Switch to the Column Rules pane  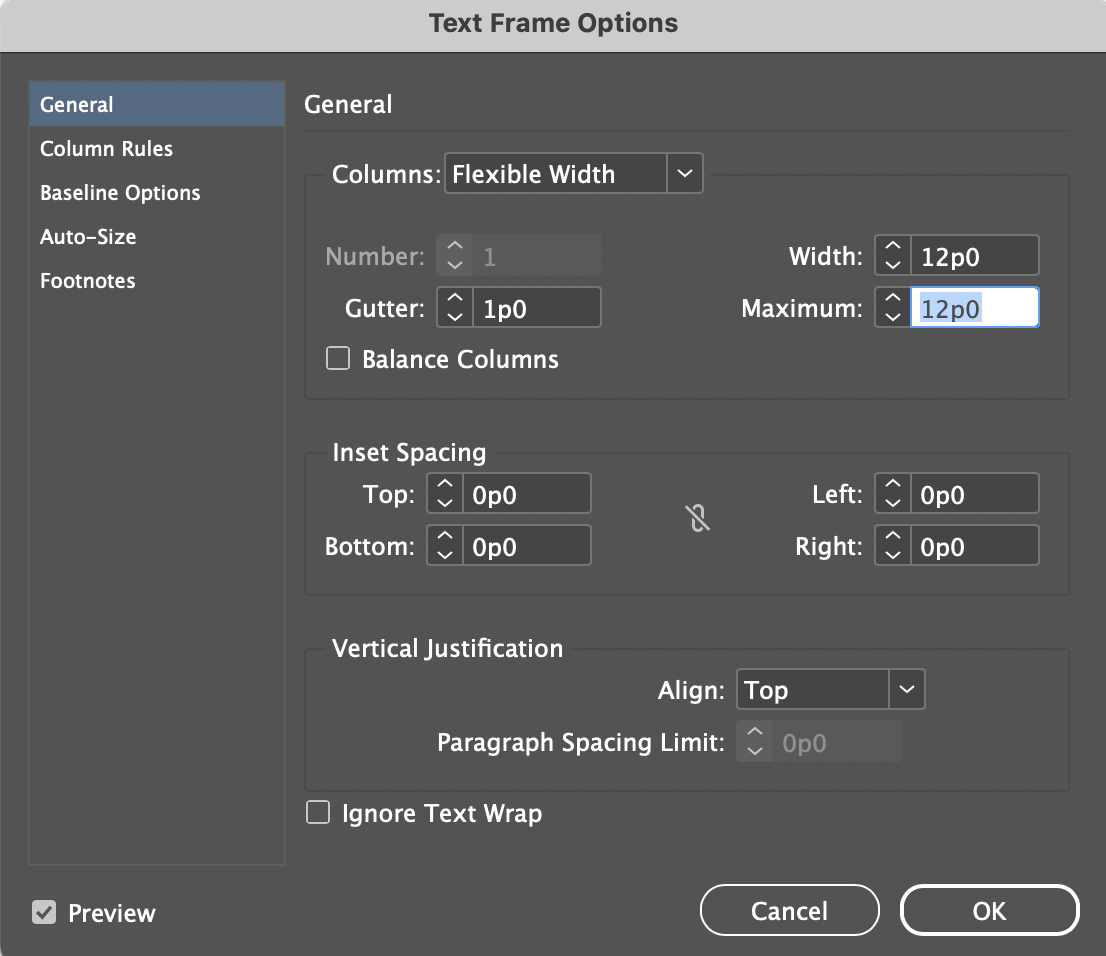point(106,148)
